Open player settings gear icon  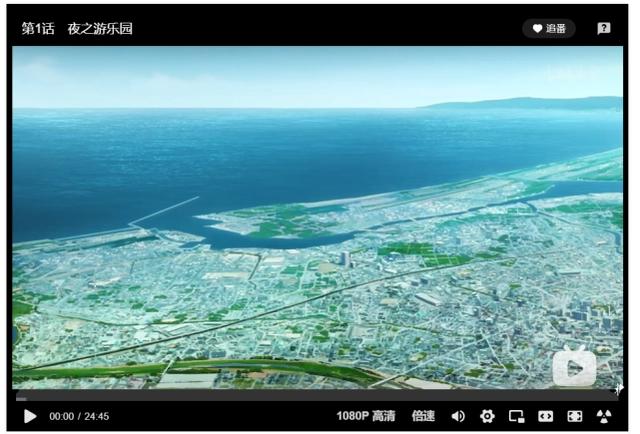click(x=487, y=416)
